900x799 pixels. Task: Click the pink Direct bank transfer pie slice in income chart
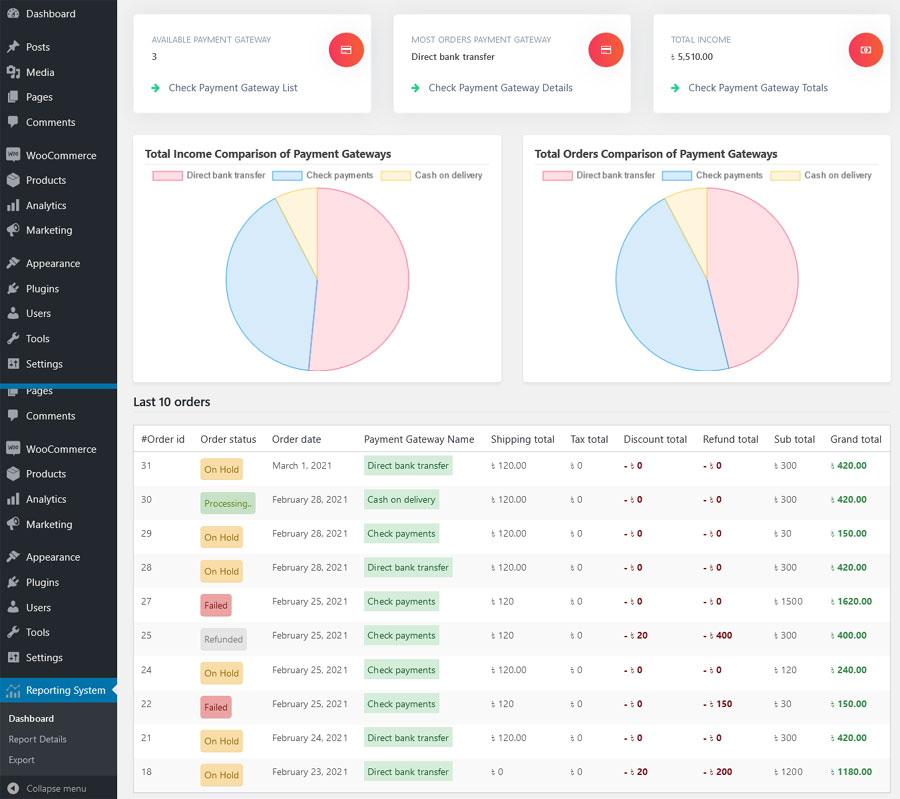tap(362, 281)
